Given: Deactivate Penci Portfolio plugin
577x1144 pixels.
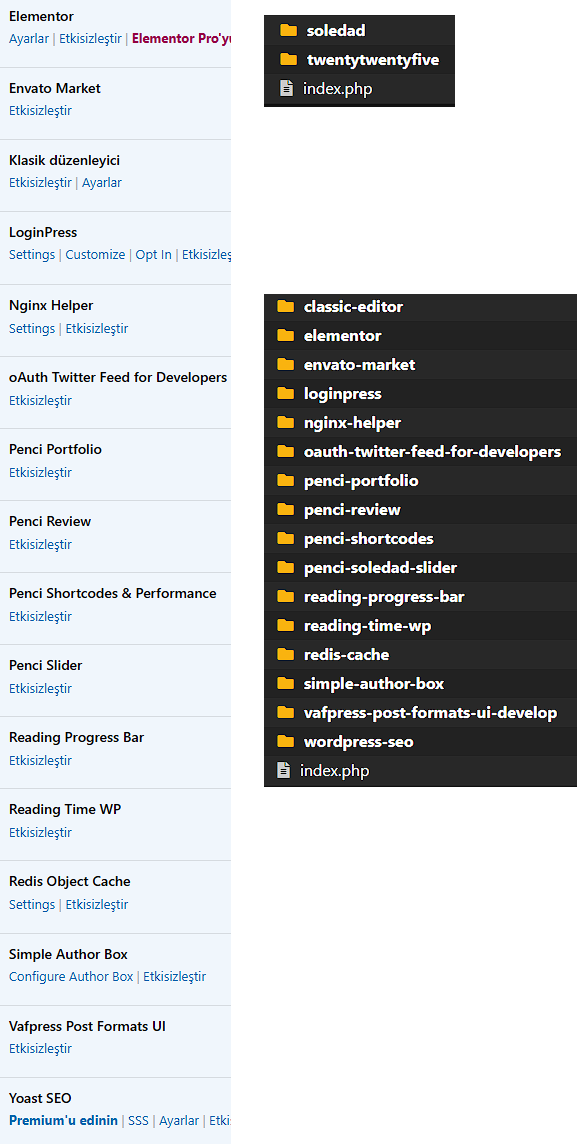Looking at the screenshot, I should click(x=40, y=473).
